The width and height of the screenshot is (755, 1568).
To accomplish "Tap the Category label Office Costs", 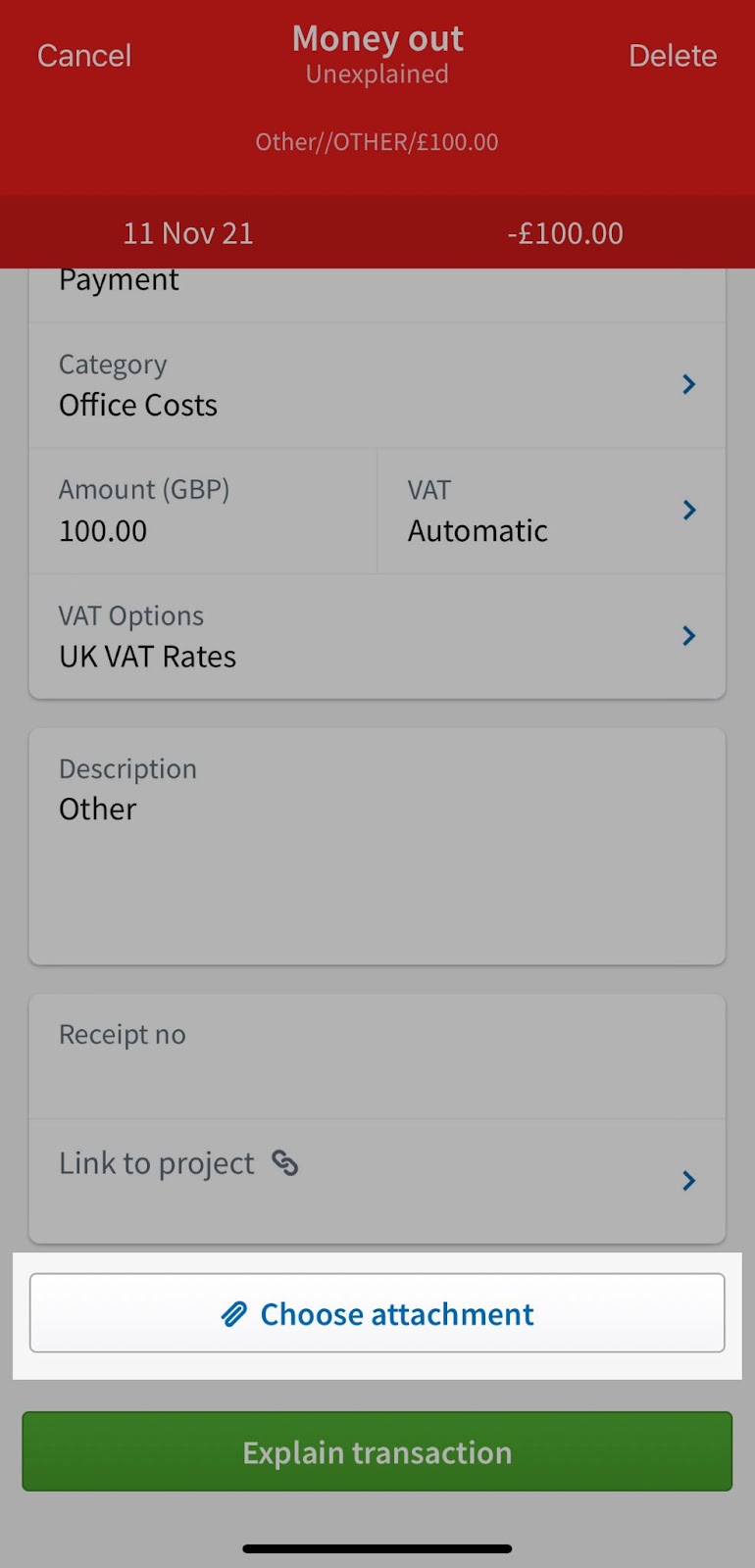I will (137, 404).
